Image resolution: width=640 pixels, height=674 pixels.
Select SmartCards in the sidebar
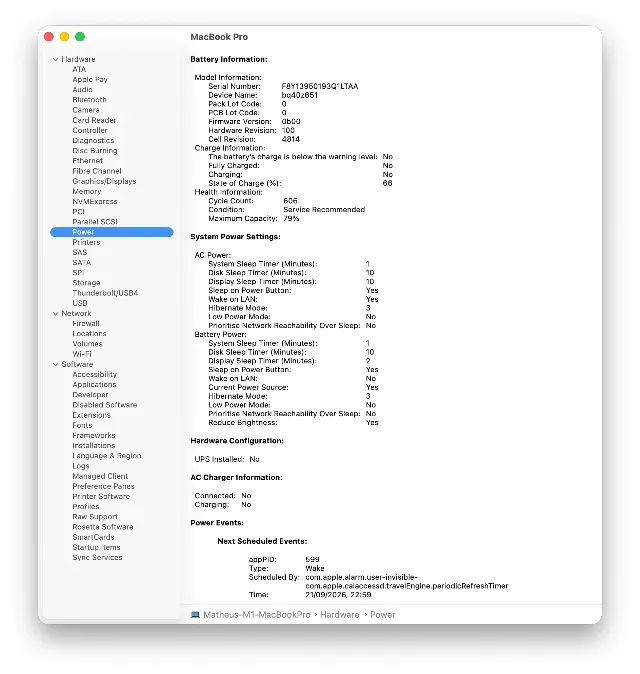pos(93,537)
